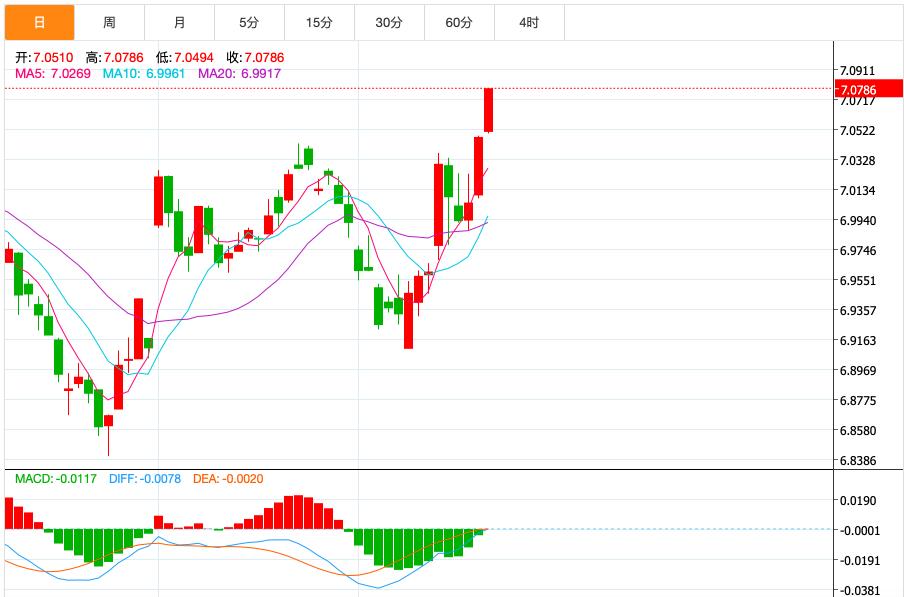Switch to the 4时 four-hour tab
904x597 pixels.
coord(529,22)
